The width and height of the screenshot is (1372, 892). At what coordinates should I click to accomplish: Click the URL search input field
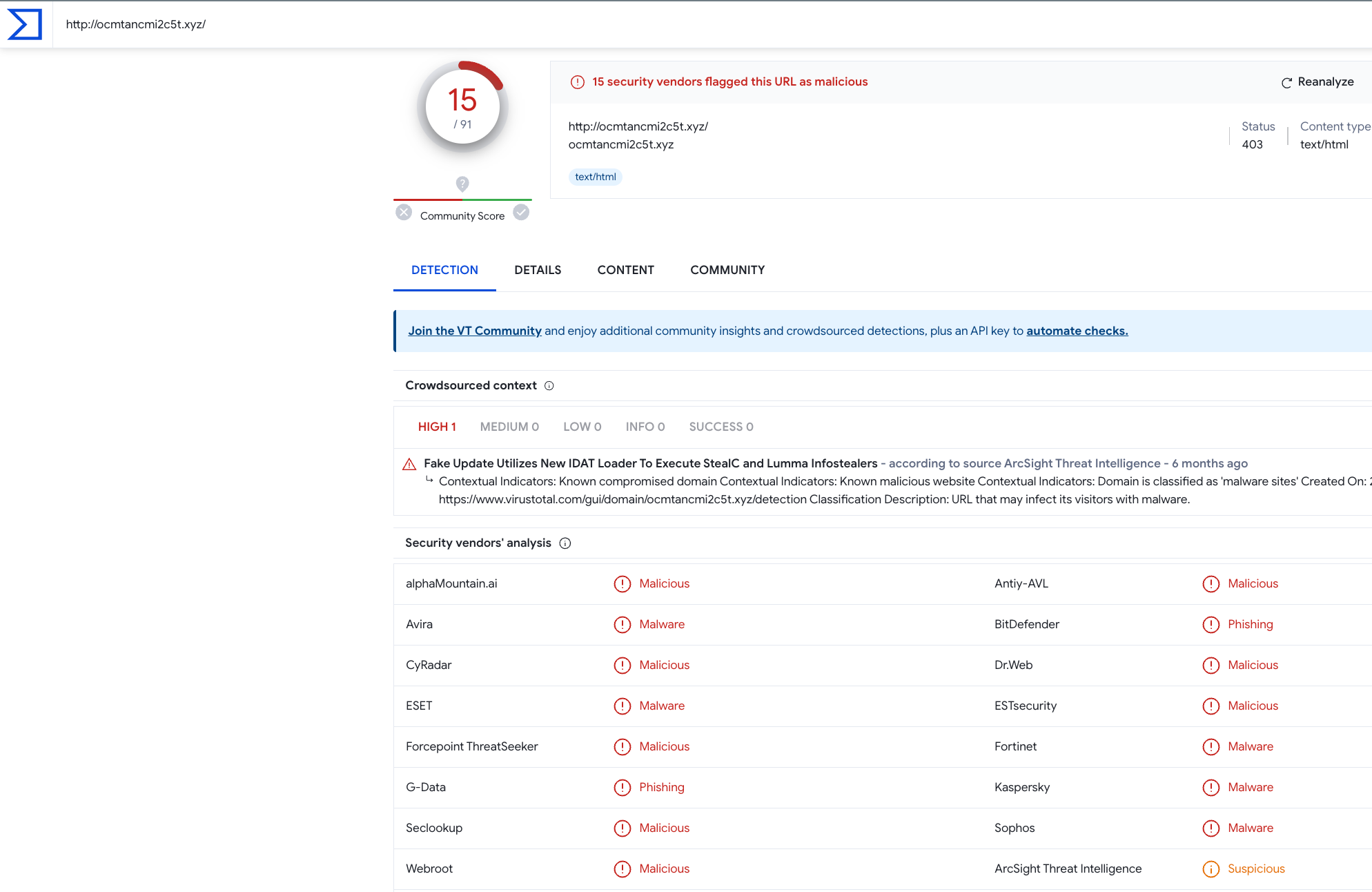[711, 24]
